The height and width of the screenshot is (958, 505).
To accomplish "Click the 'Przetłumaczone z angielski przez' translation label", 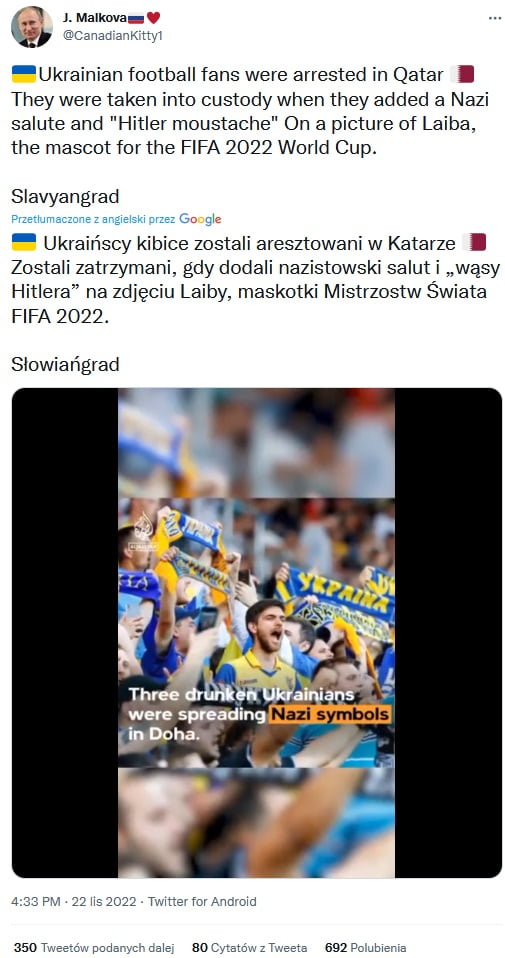I will coord(94,219).
